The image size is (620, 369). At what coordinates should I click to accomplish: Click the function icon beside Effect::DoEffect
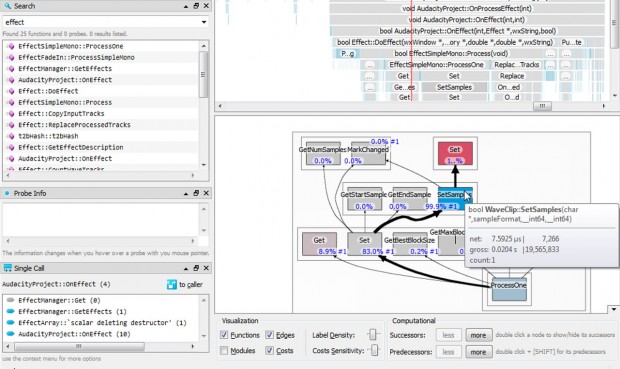tap(11, 91)
